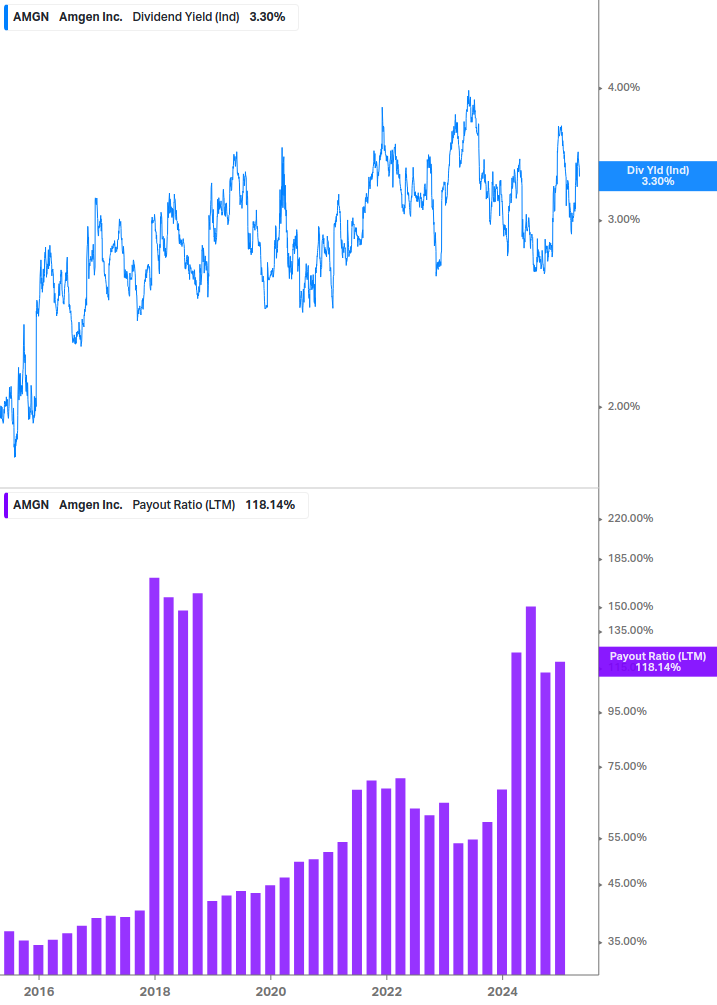The height and width of the screenshot is (1005, 717).
Task: Select the purple Payout Ratio (LTM) 118.14% tag
Action: (658, 661)
